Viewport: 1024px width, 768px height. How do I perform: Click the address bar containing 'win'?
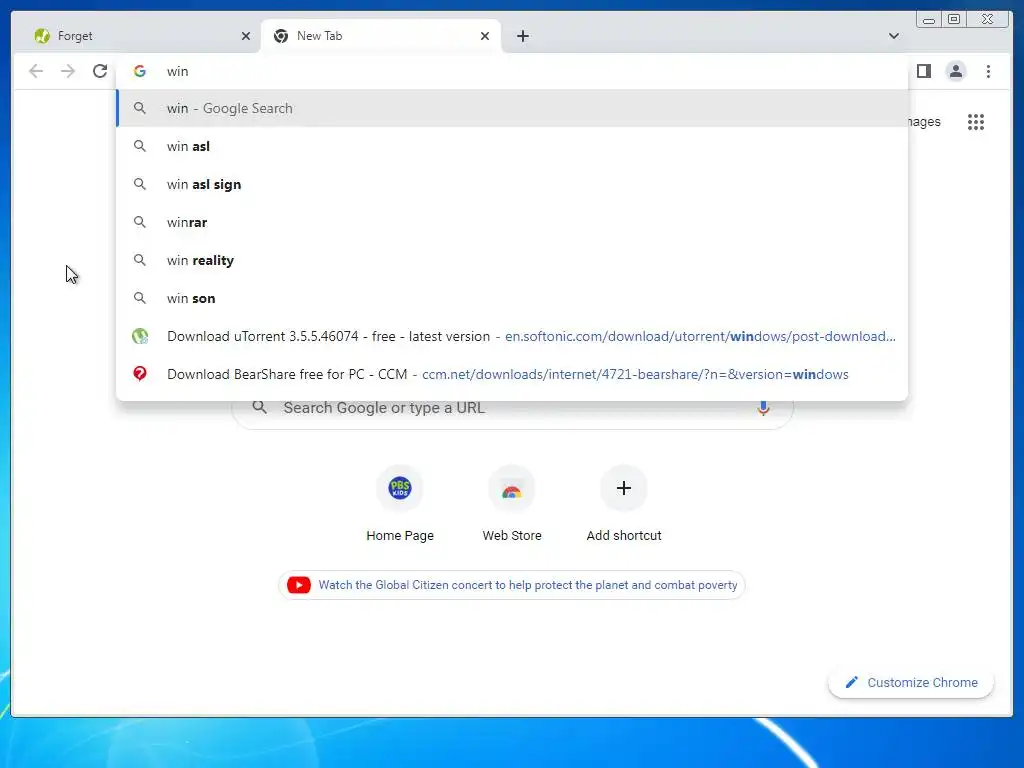pos(512,71)
